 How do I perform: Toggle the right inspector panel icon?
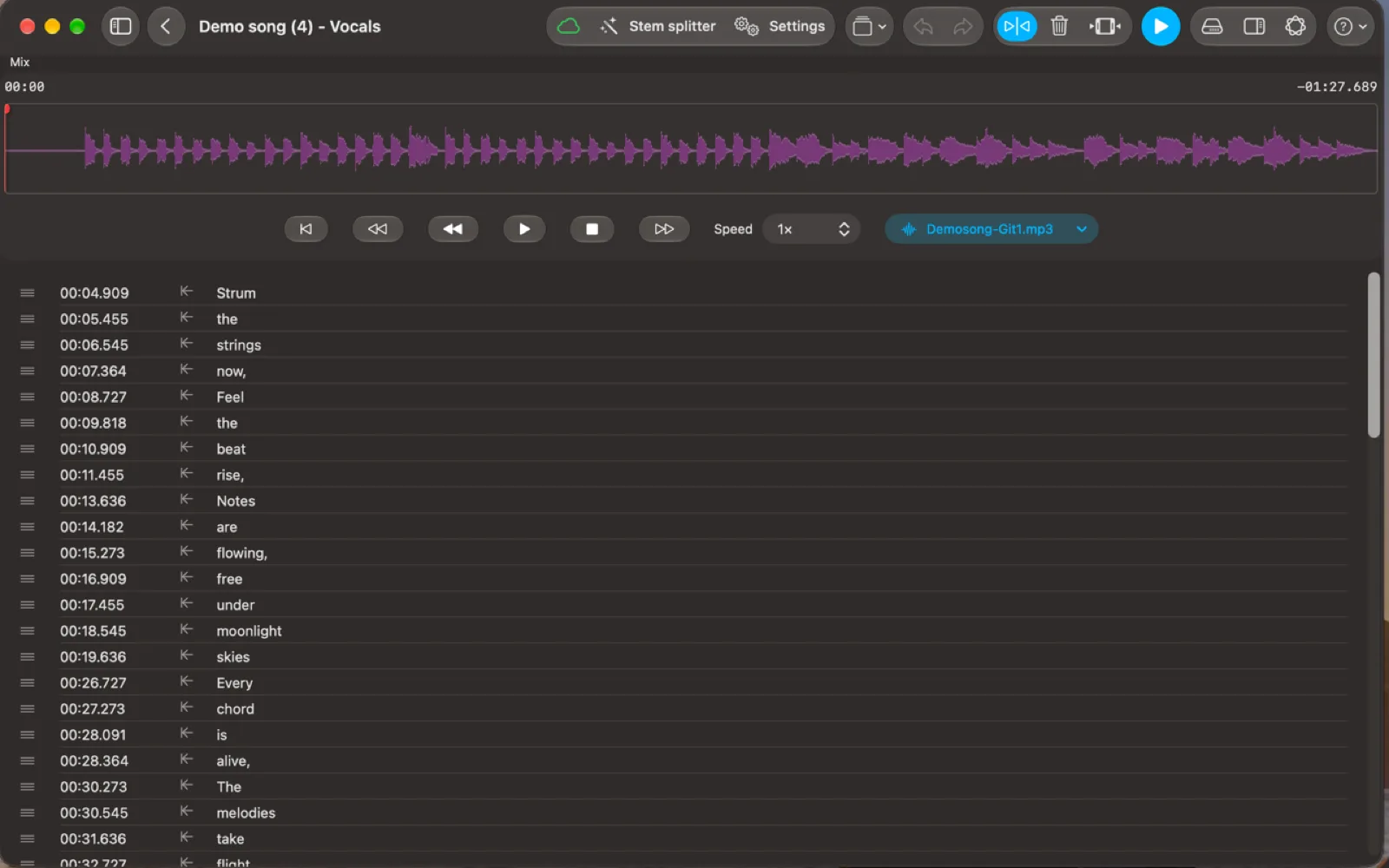coord(1254,26)
